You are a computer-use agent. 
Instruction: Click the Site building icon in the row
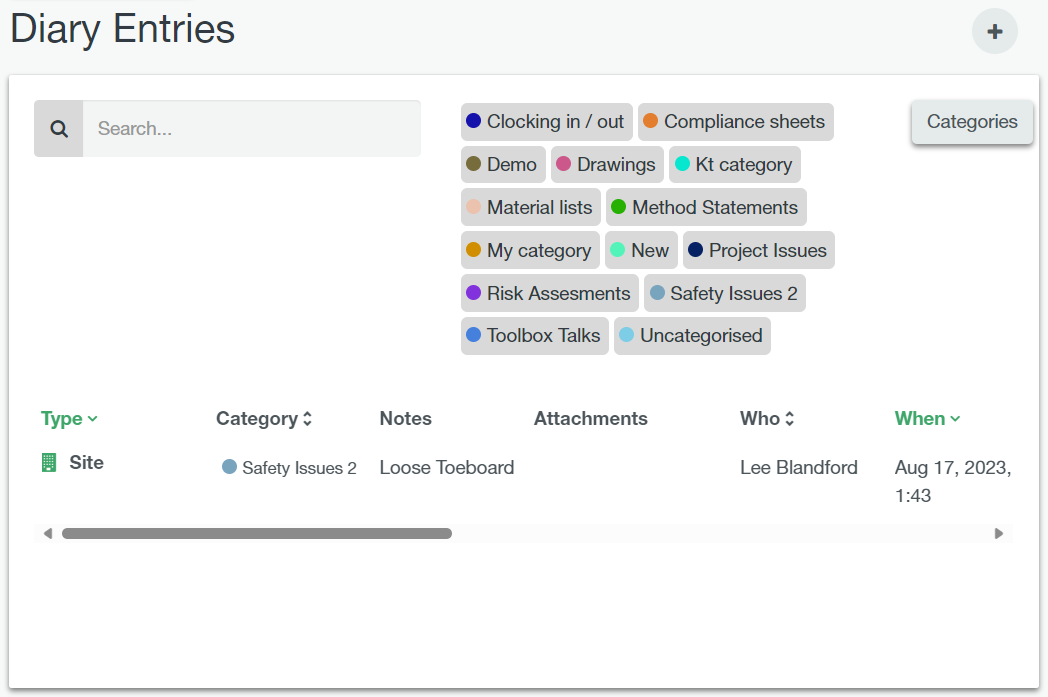(x=49, y=462)
